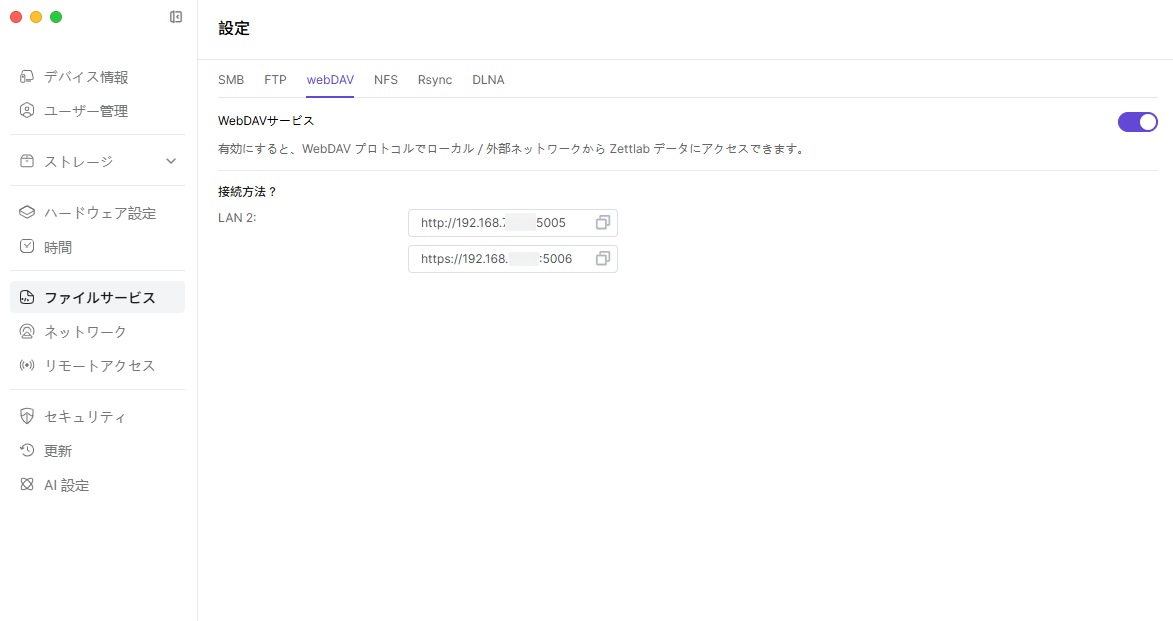
Task: Open the AI 設定 menu item
Action: [x=66, y=485]
